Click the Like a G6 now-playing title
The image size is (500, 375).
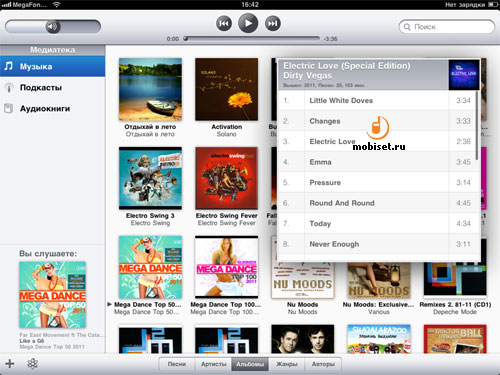(32, 341)
